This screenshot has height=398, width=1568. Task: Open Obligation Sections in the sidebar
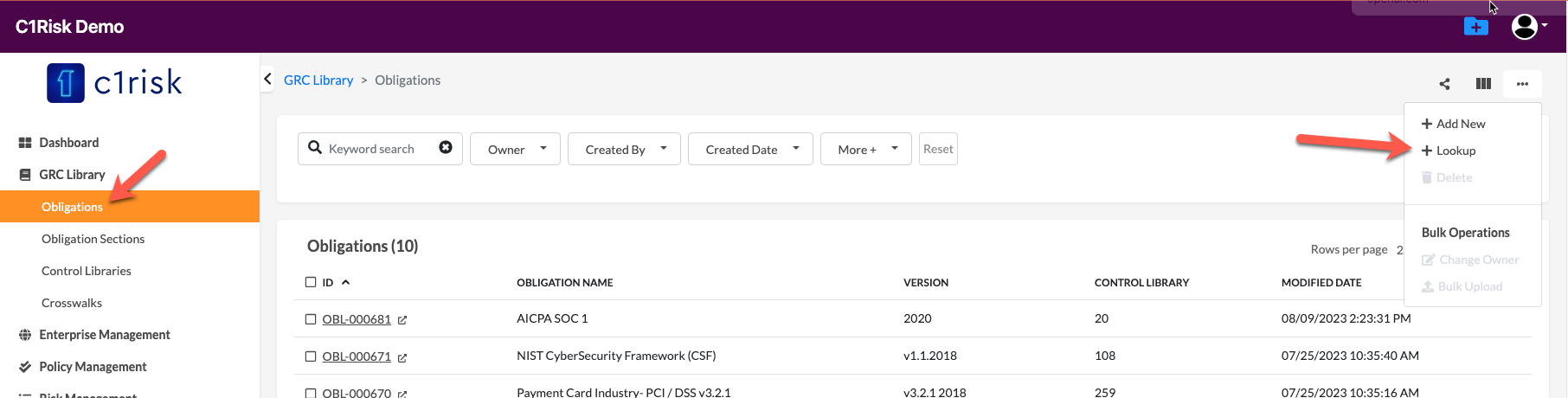[93, 239]
